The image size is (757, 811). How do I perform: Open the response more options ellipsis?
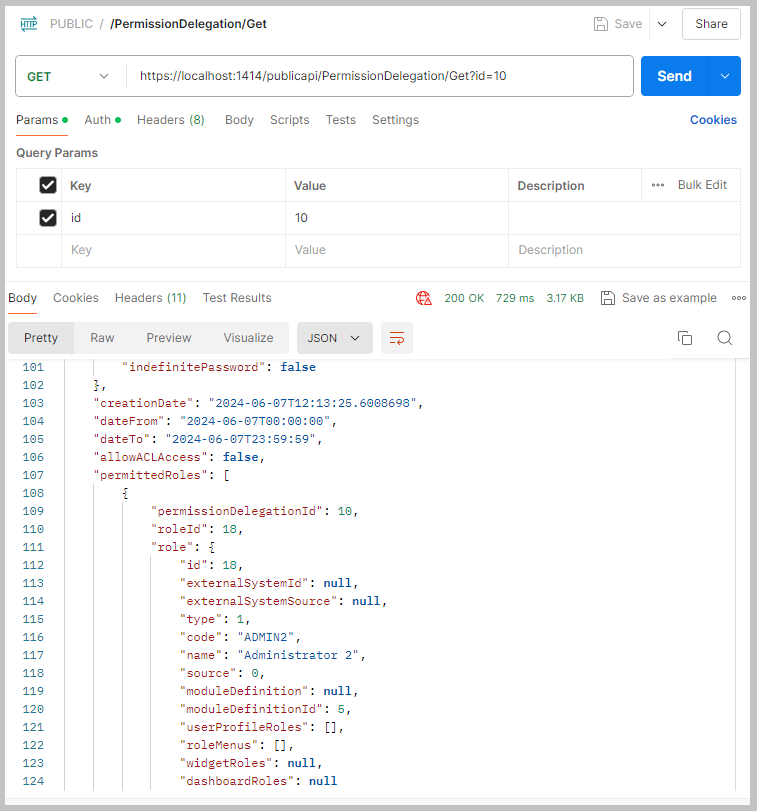738,298
